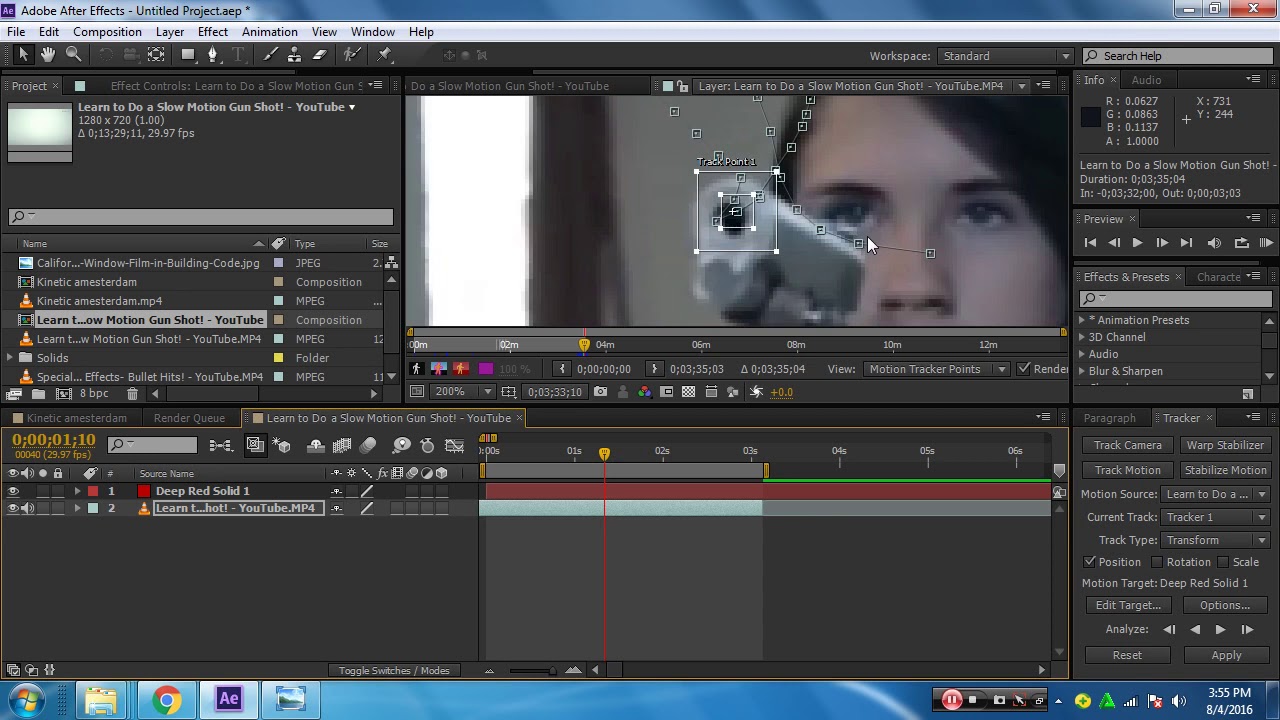The width and height of the screenshot is (1280, 720).
Task: Open the Motion Tracker Points view dropdown
Action: [935, 369]
